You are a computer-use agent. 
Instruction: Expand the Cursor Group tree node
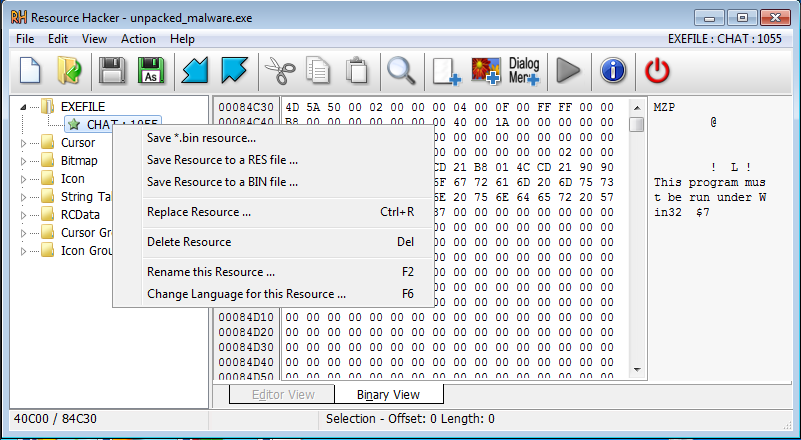[x=23, y=233]
